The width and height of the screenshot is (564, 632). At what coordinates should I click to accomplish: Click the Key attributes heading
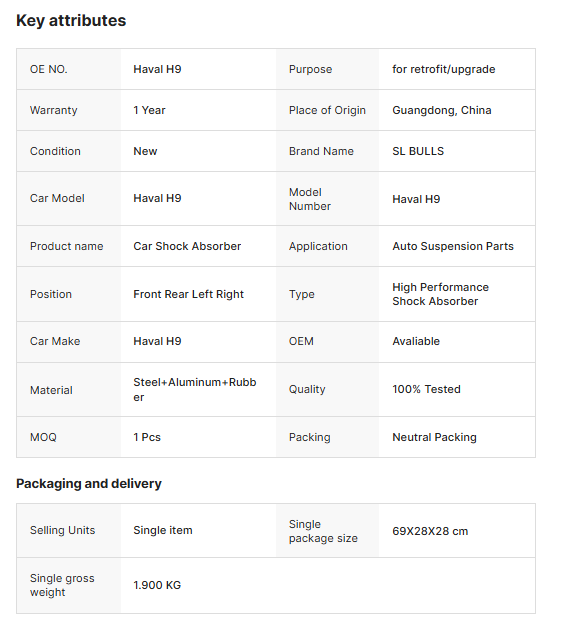pyautogui.click(x=71, y=21)
